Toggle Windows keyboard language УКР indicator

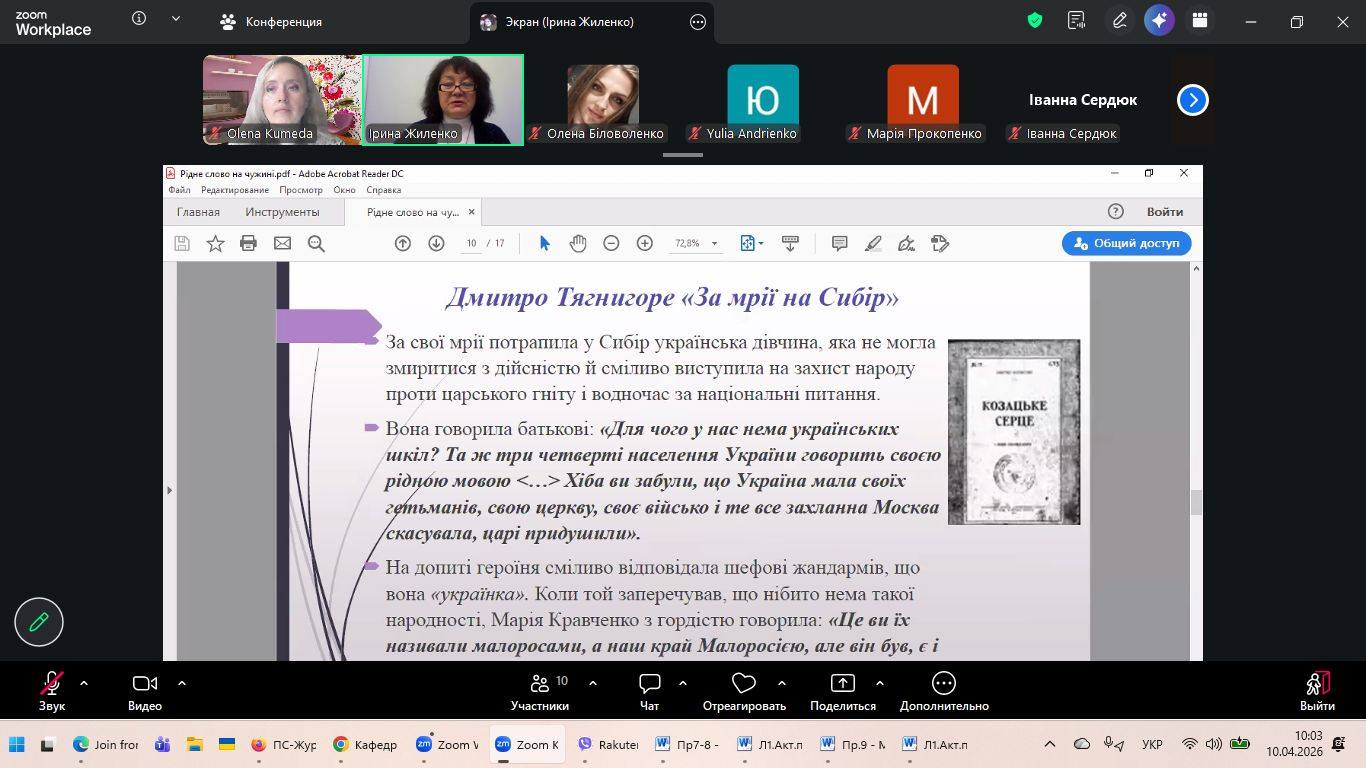1152,745
